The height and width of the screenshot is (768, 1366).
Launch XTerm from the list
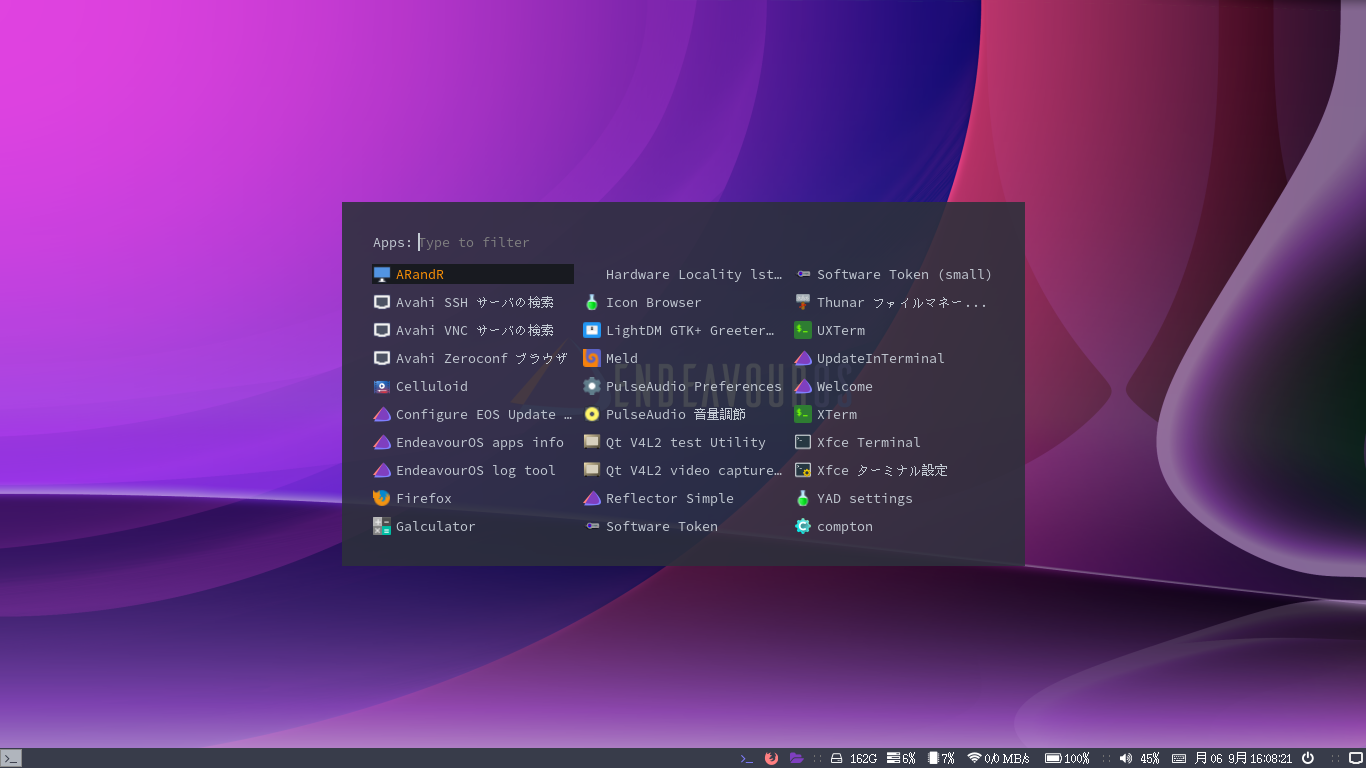(x=895, y=414)
